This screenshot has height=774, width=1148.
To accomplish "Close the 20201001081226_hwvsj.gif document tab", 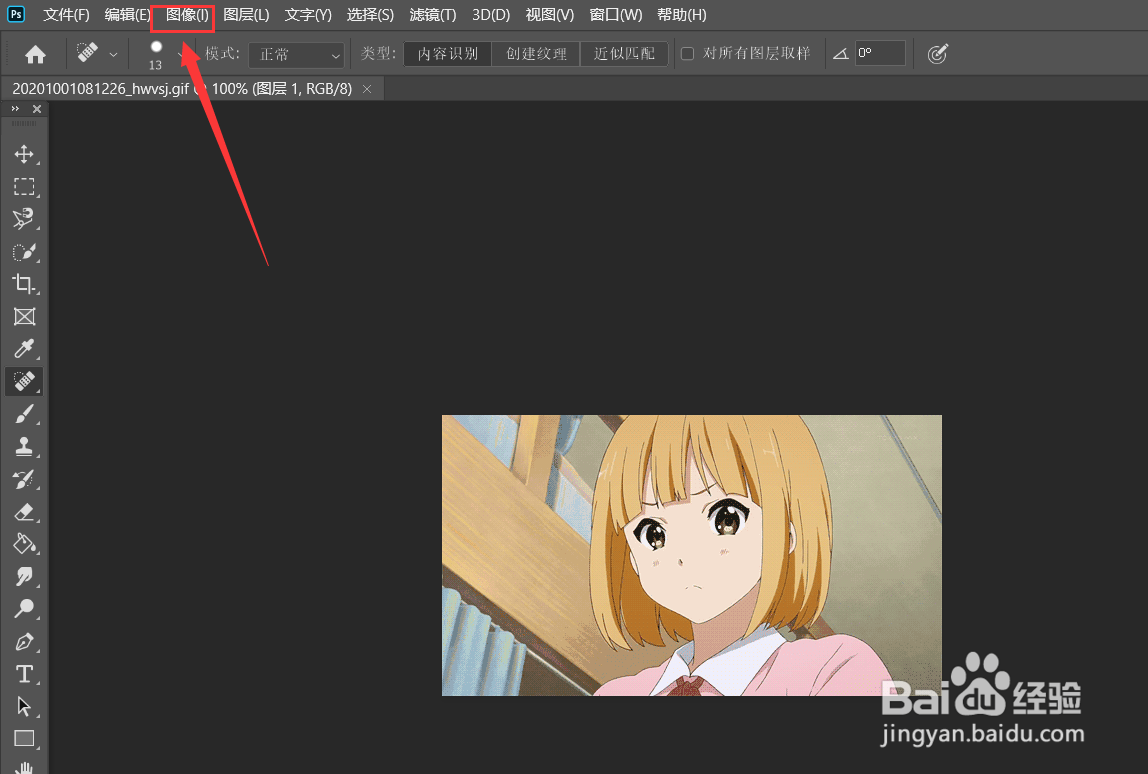I will pos(368,89).
